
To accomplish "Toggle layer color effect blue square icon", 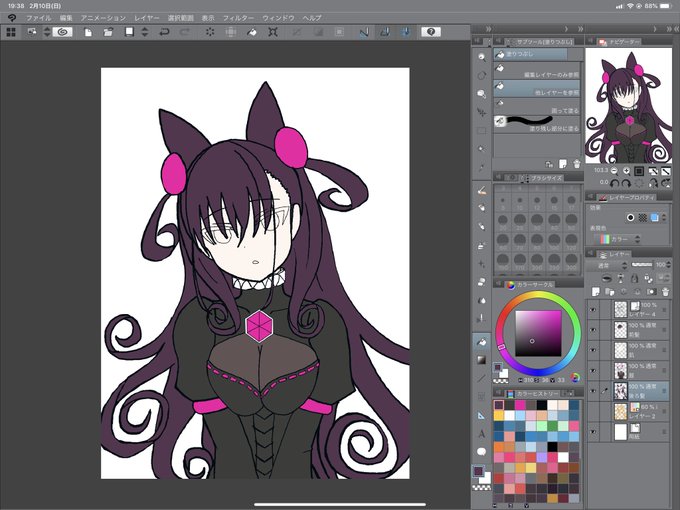I will pos(654,218).
